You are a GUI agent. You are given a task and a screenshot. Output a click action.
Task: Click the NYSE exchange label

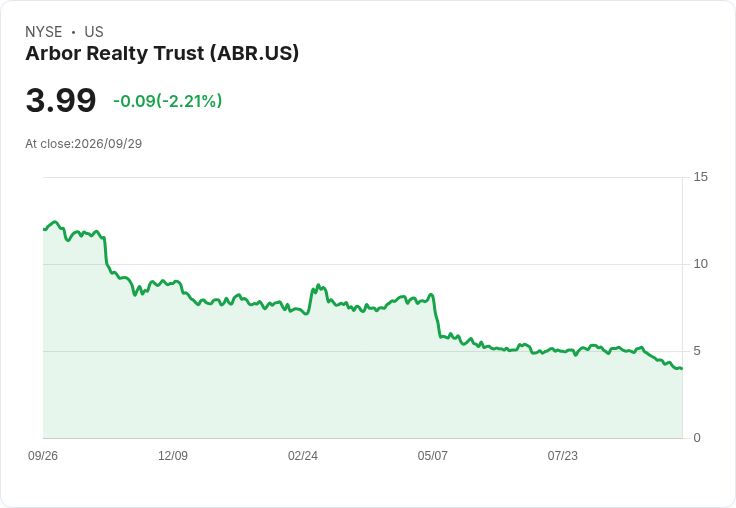44,31
